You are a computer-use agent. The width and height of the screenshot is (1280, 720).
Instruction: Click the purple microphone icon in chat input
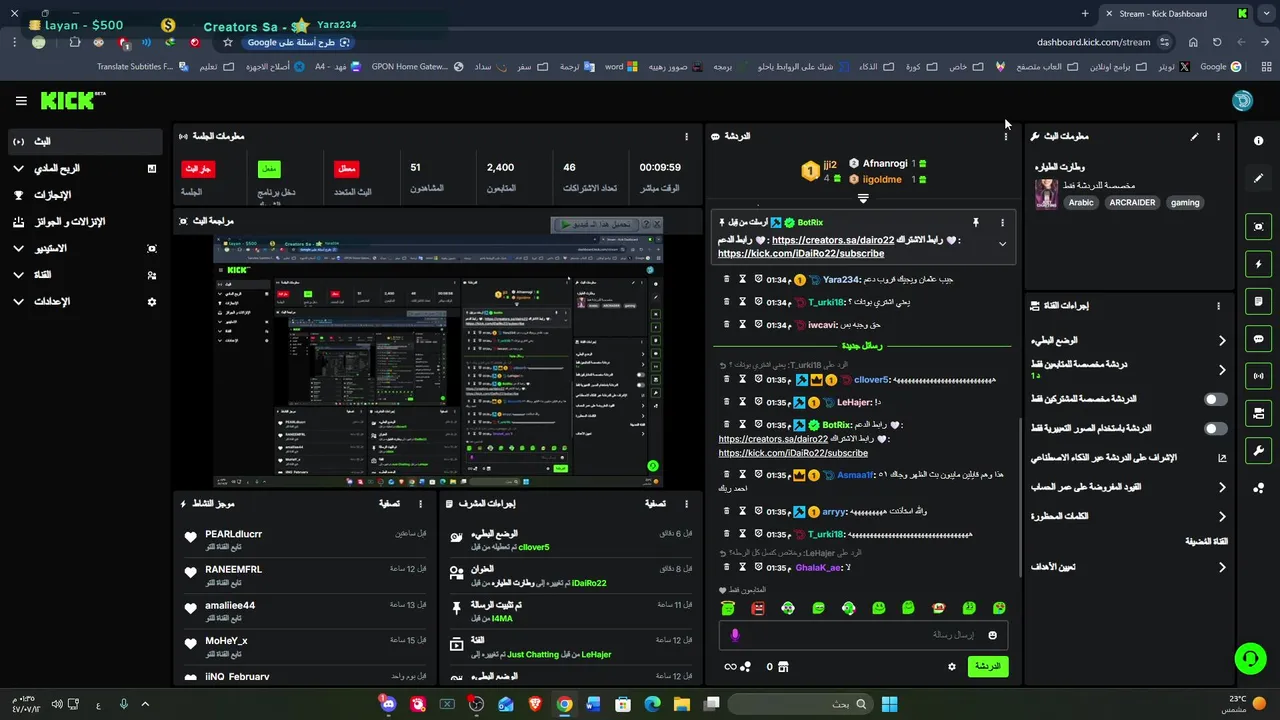pyautogui.click(x=735, y=635)
